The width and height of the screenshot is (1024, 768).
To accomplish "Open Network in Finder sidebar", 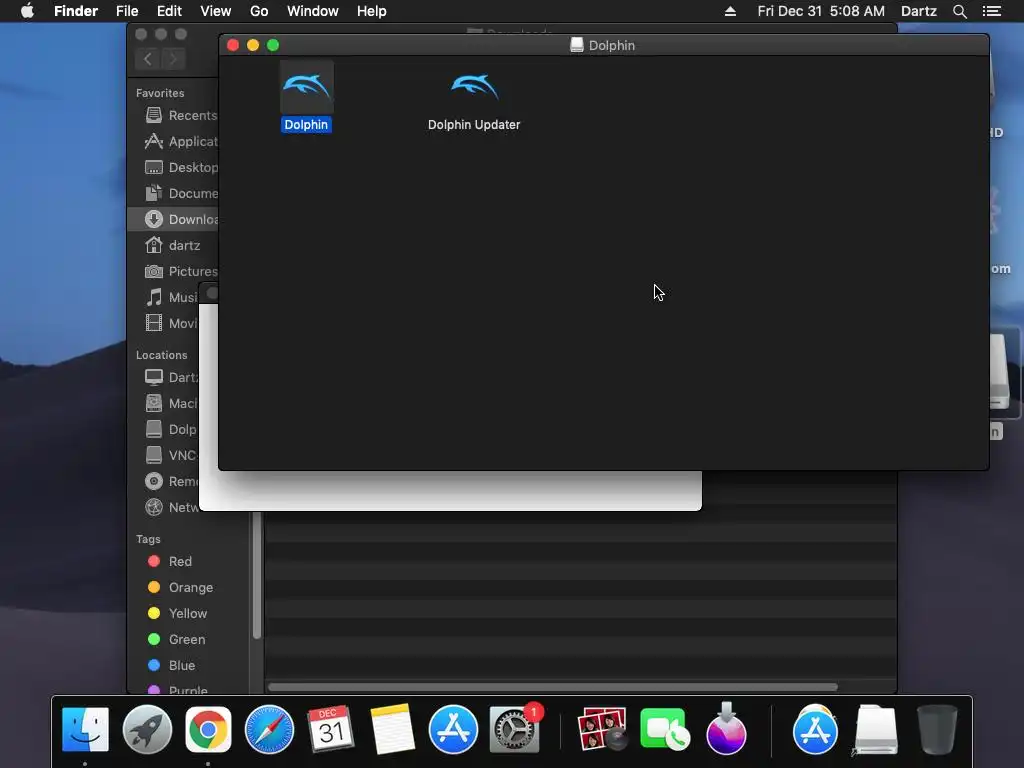I will click(171, 507).
